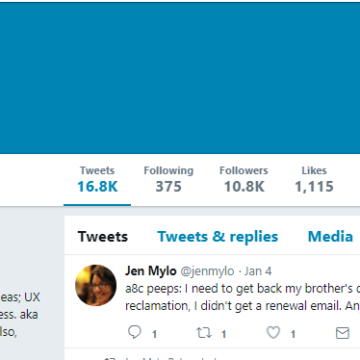Viewport: 360px width, 360px height.
Task: View the 375 Following list
Action: 168,180
